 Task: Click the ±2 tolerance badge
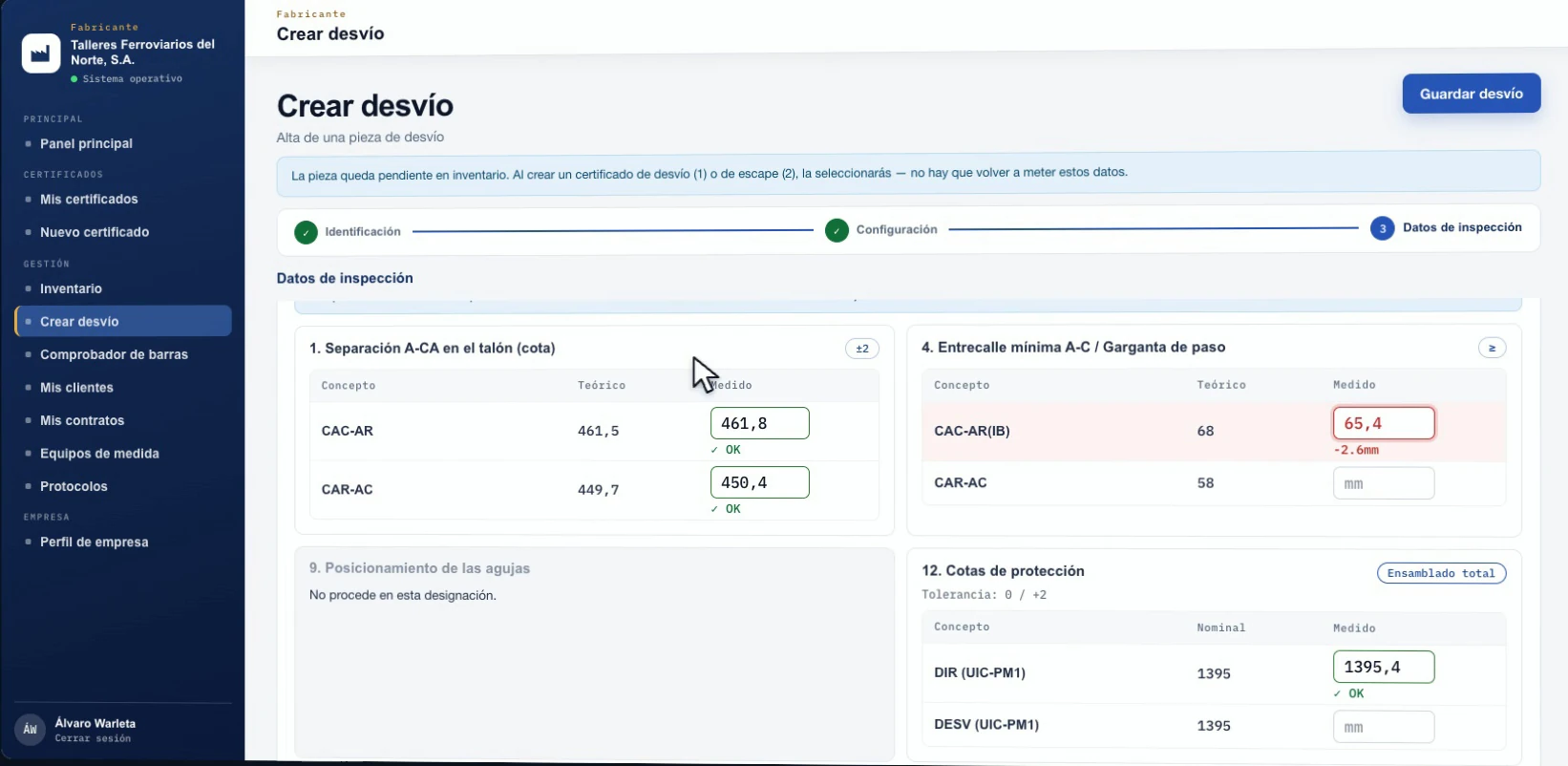[x=862, y=349]
